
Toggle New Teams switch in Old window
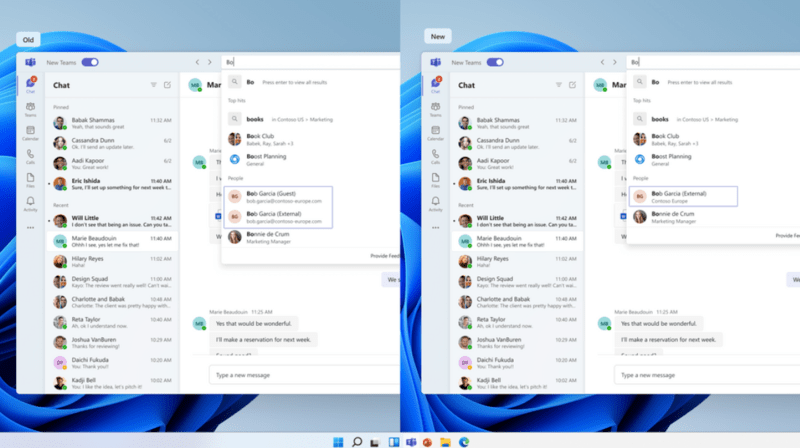(x=90, y=62)
